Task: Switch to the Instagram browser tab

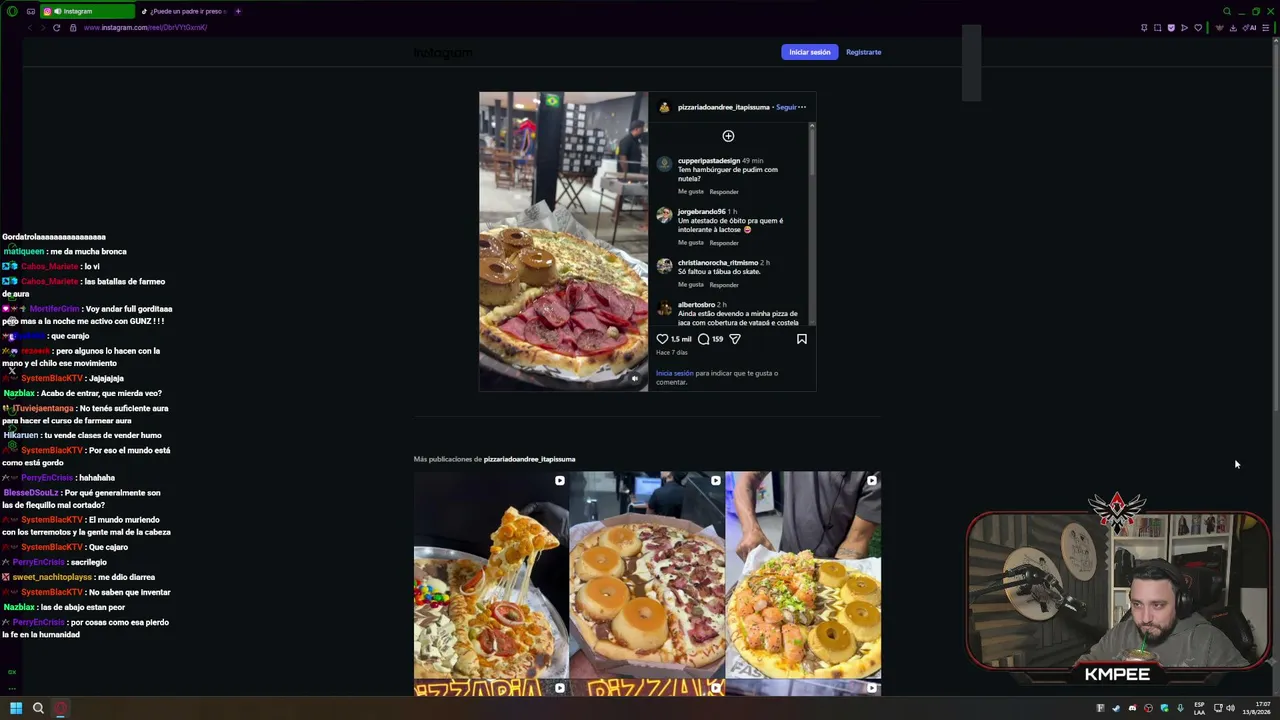Action: pyautogui.click(x=88, y=11)
